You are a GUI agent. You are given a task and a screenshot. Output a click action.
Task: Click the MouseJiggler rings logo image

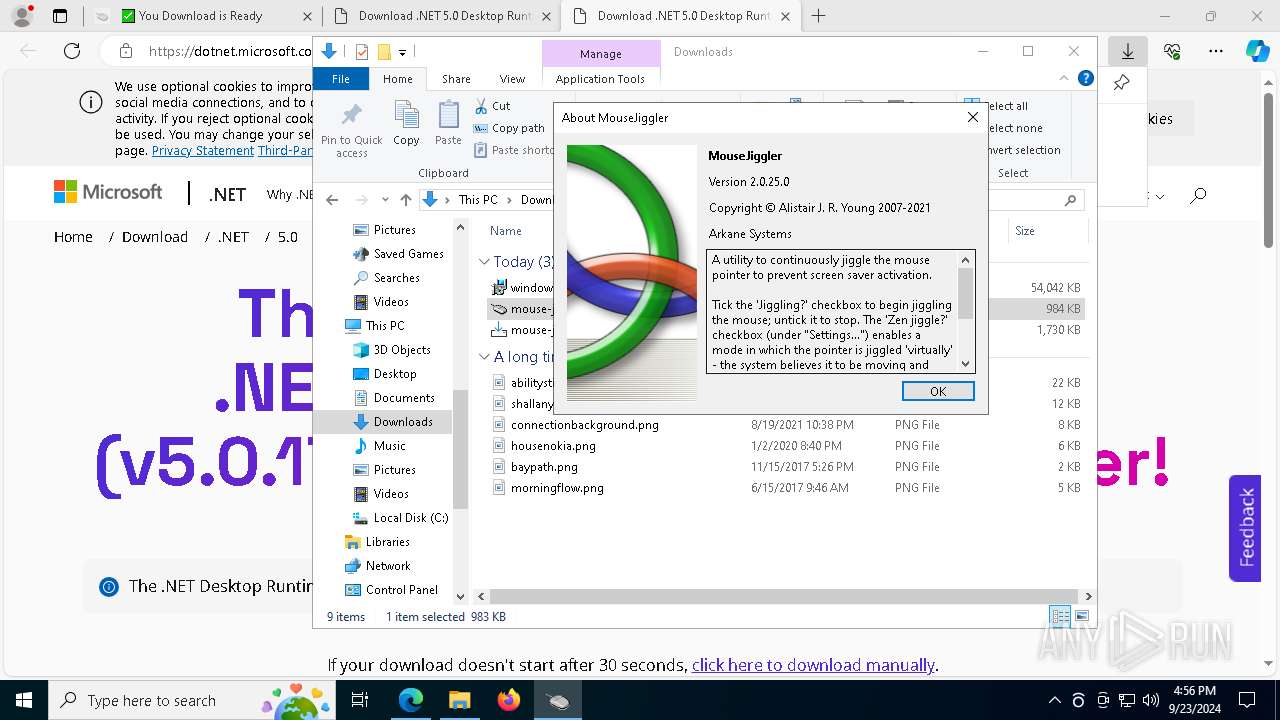(631, 273)
